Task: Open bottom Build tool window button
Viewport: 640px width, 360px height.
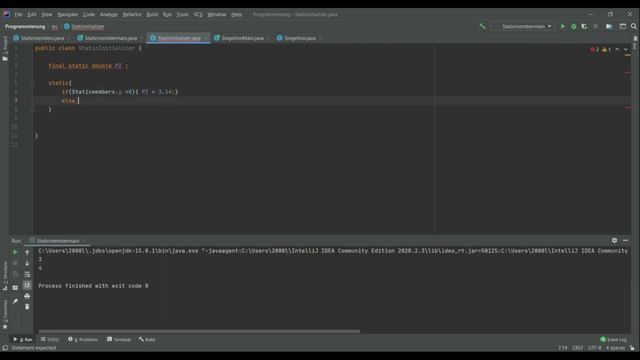Action: 147,339
